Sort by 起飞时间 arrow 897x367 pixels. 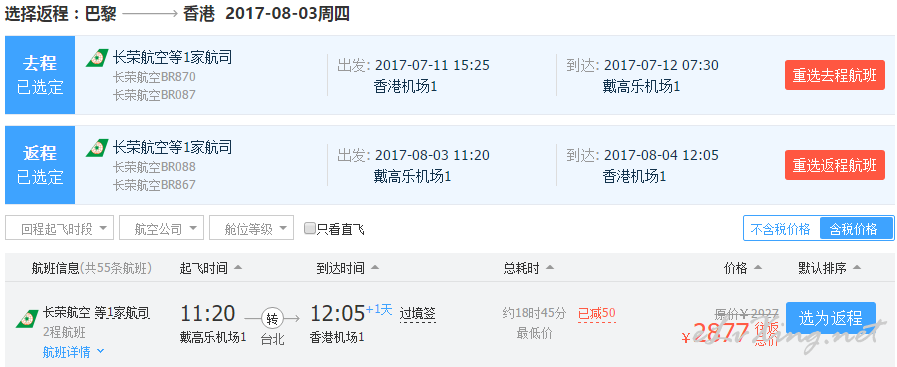point(238,268)
